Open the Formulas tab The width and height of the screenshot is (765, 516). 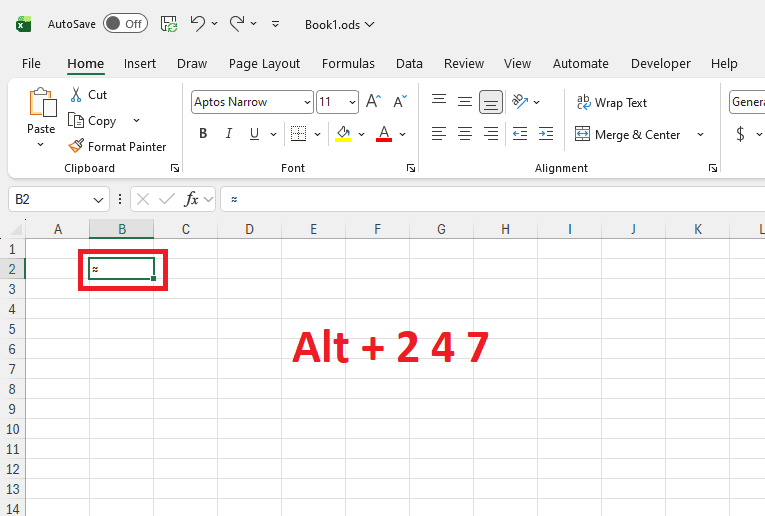[348, 64]
